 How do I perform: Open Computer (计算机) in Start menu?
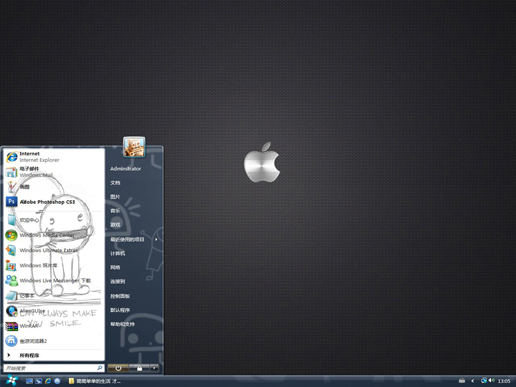(118, 253)
